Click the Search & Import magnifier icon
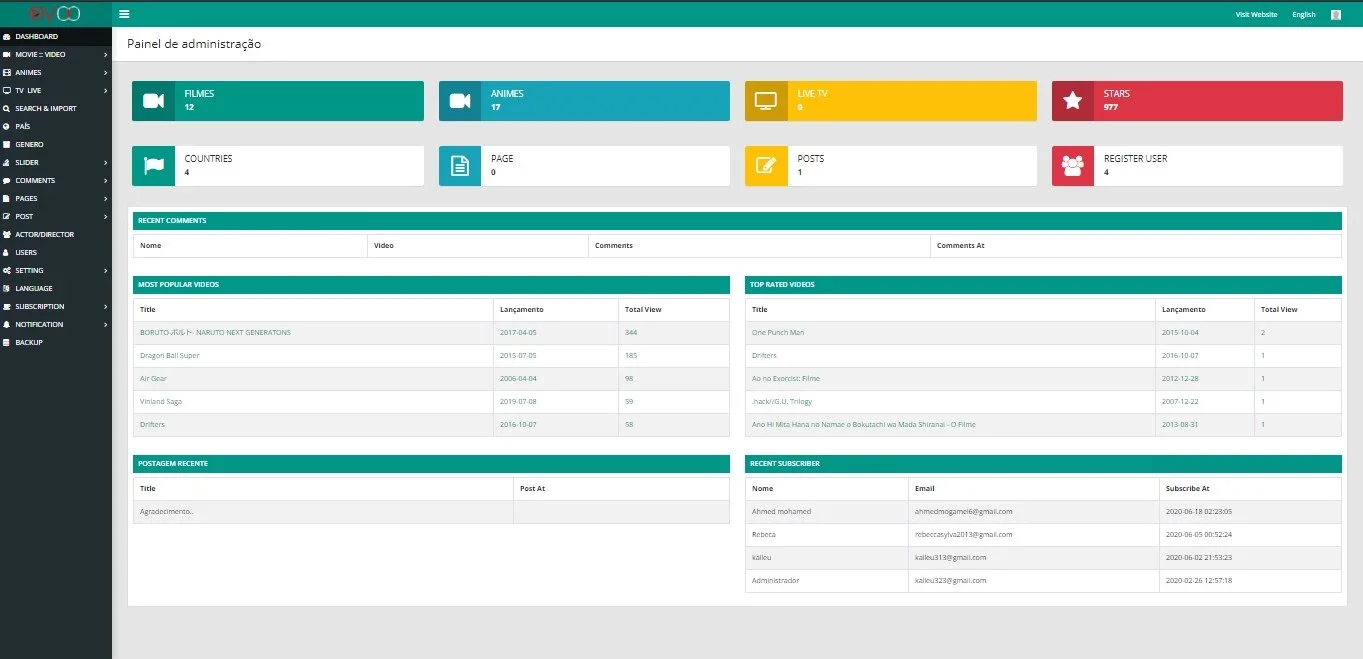The height and width of the screenshot is (659, 1363). (x=7, y=109)
